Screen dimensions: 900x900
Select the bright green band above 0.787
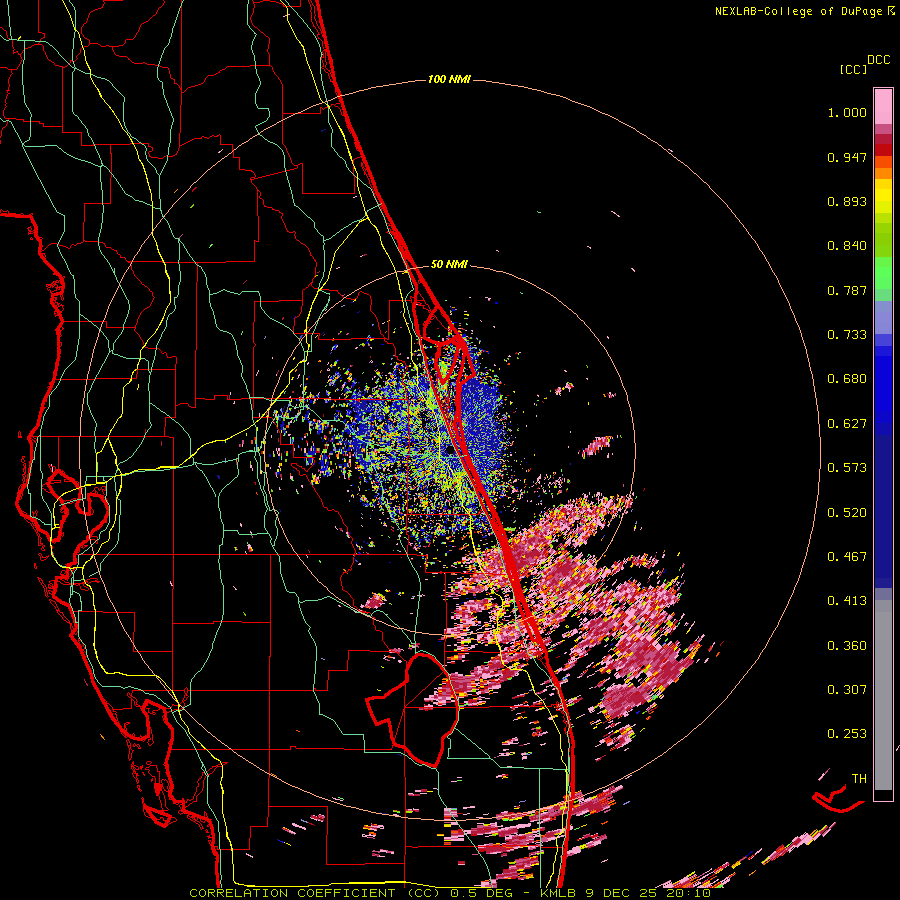tap(883, 273)
